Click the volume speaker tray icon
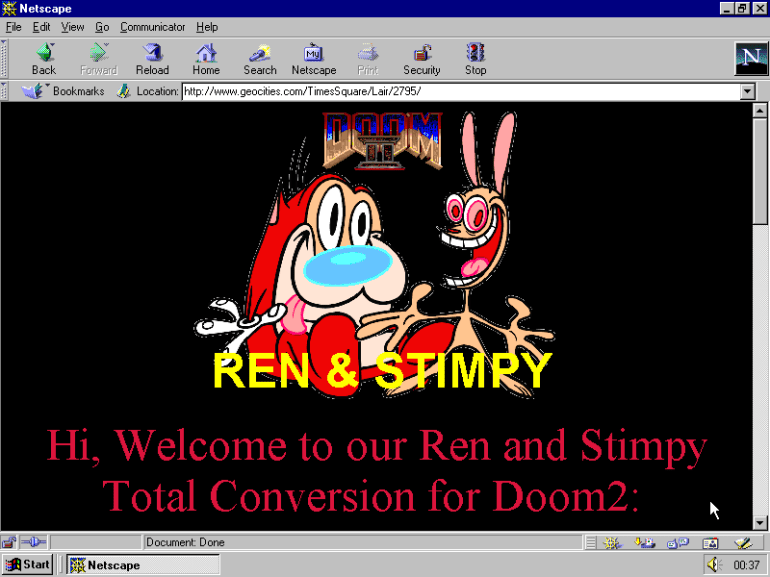 click(714, 565)
